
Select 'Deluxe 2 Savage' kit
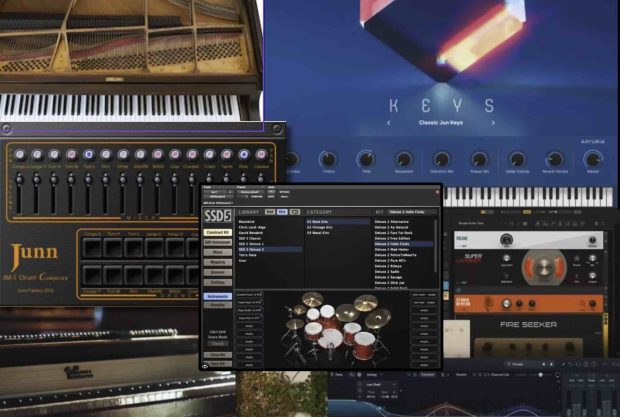click(x=388, y=277)
